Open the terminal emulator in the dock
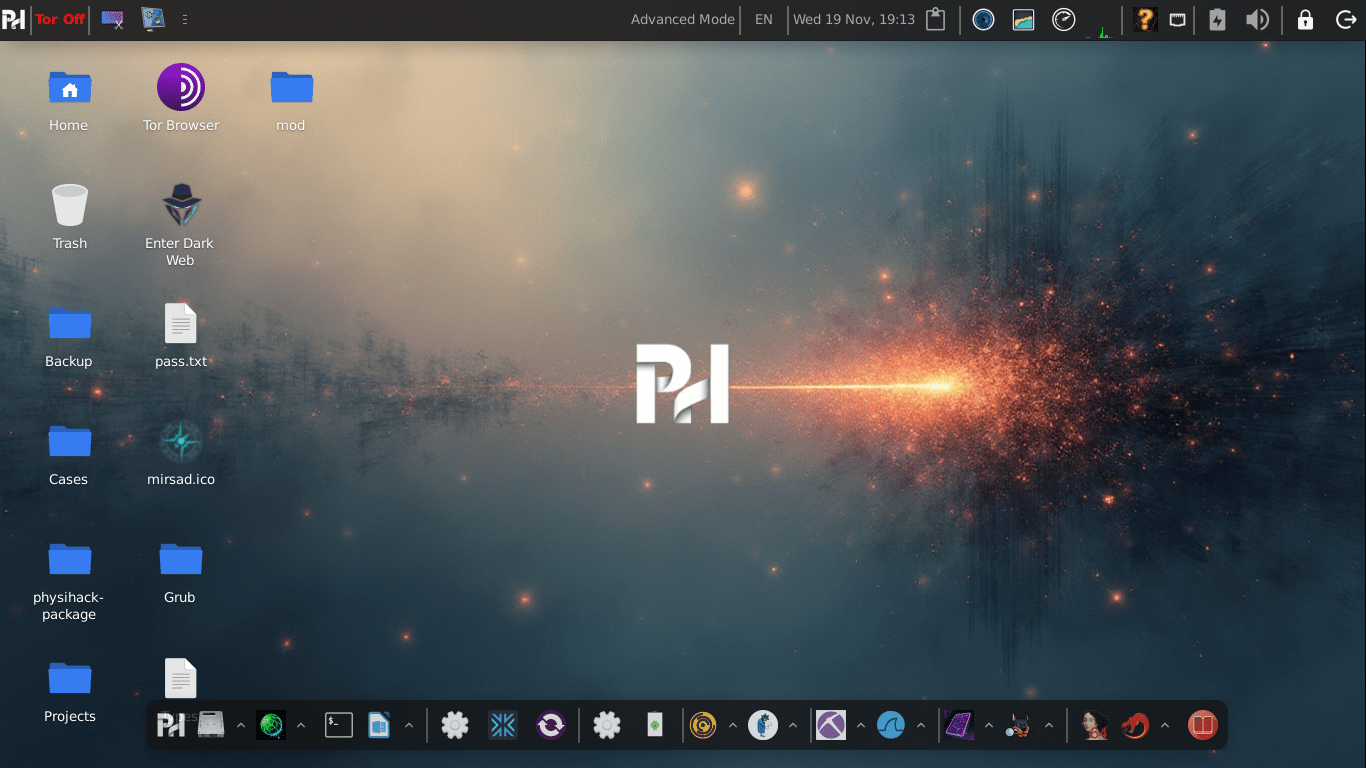Viewport: 1366px width, 768px height. tap(338, 725)
